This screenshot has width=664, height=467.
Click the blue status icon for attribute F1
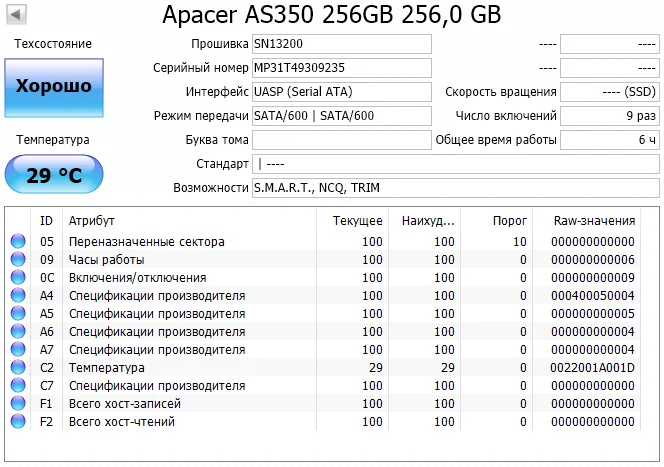(x=18, y=403)
